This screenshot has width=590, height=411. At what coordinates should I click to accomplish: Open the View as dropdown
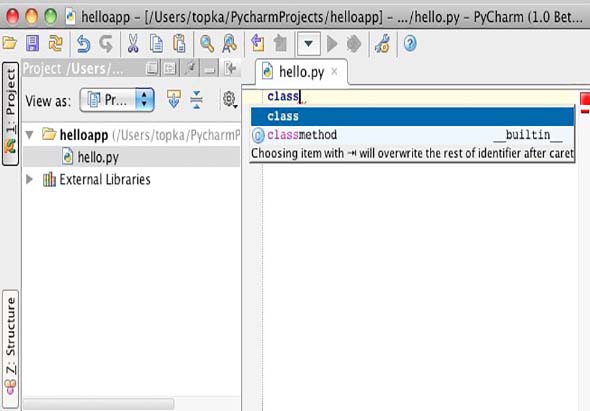117,100
